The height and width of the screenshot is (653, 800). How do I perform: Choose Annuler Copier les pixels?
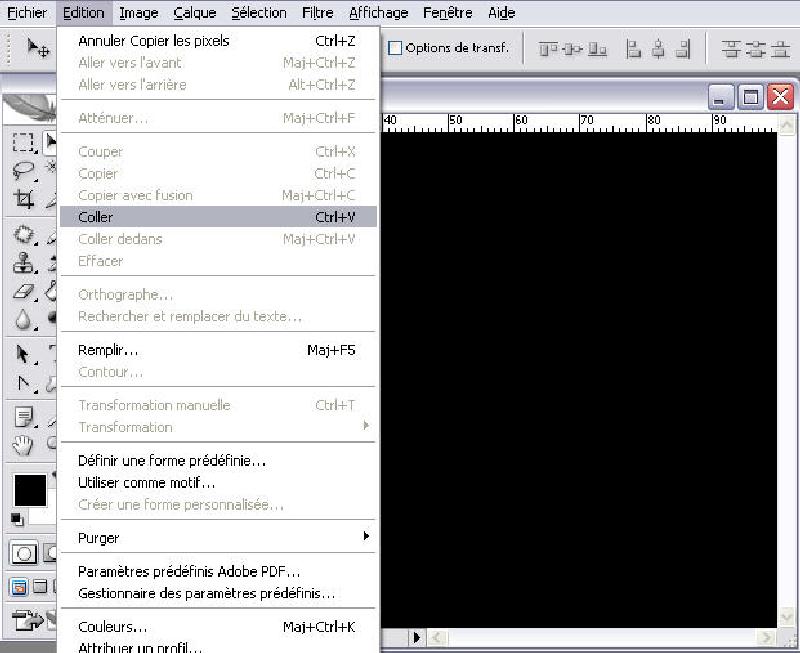click(218, 41)
